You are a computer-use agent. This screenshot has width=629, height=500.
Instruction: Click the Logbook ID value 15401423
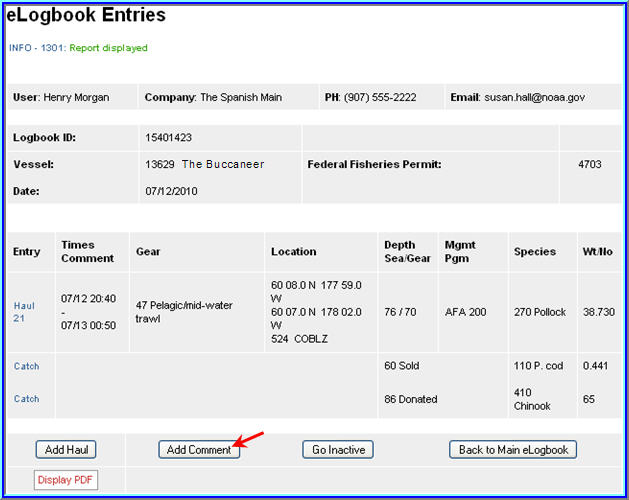tap(169, 138)
